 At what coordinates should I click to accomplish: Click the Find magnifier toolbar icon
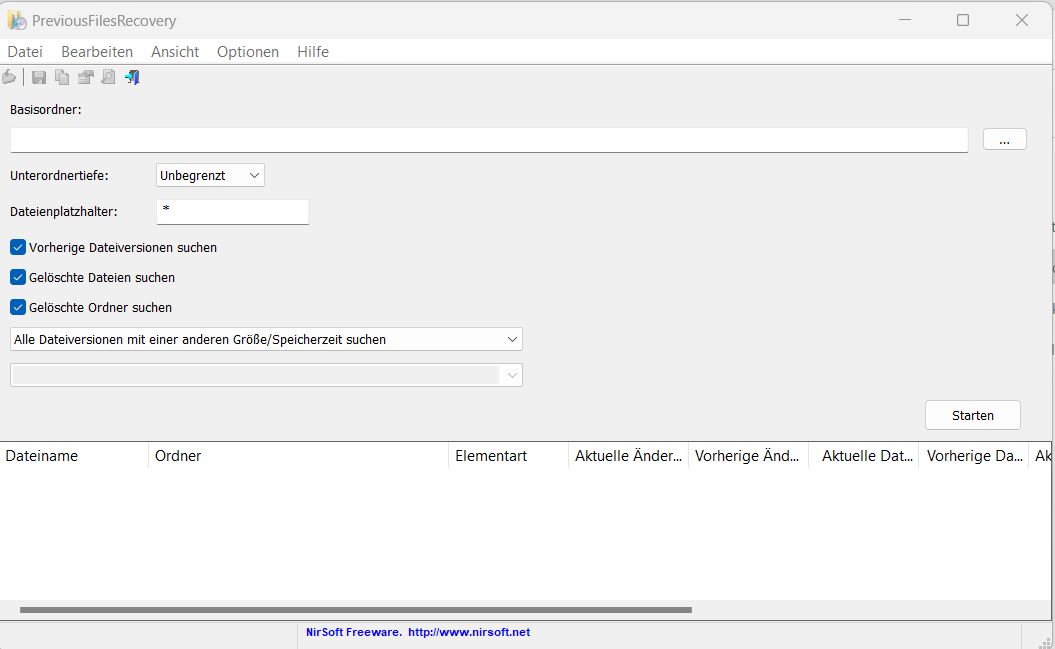pyautogui.click(x=108, y=77)
